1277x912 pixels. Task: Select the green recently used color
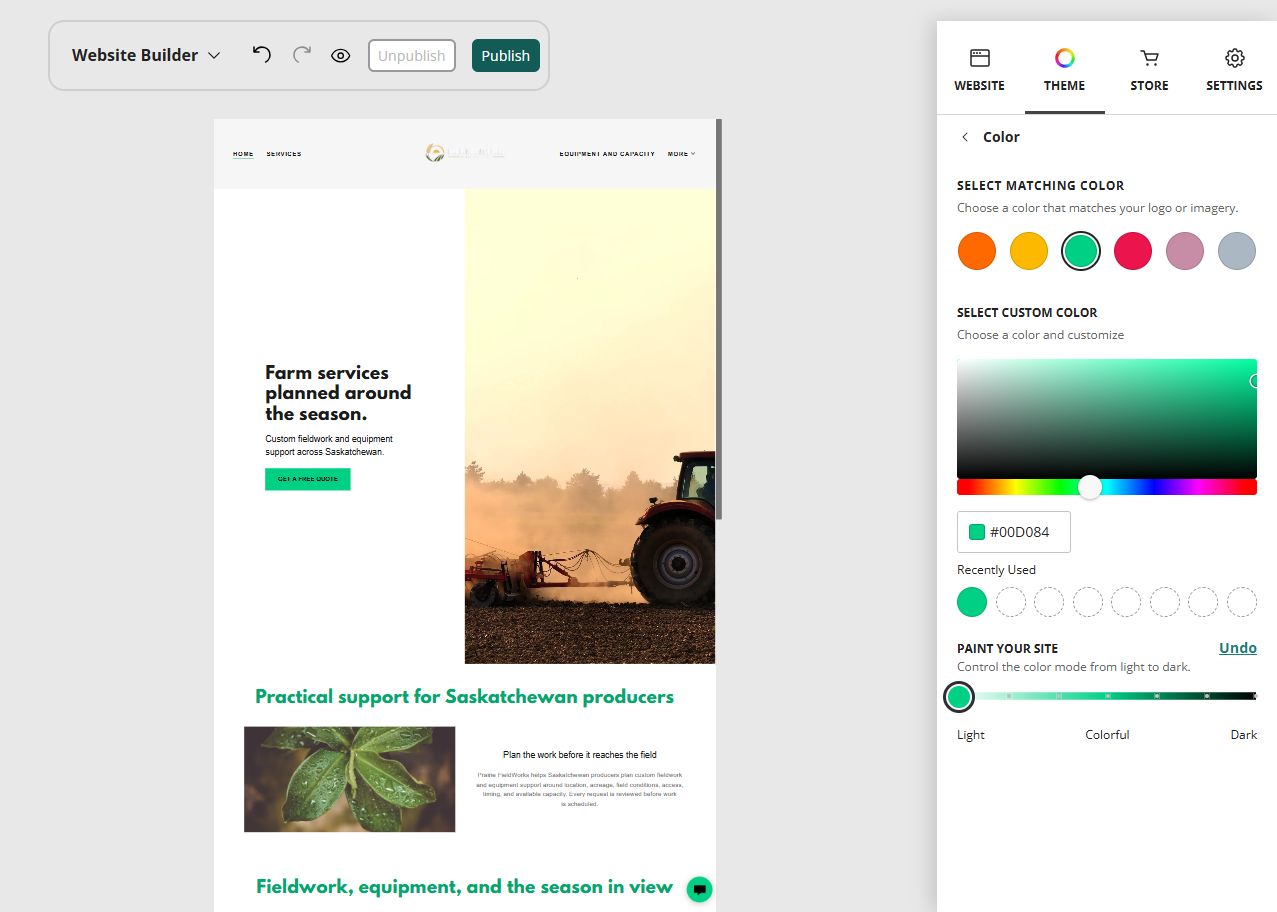(972, 602)
